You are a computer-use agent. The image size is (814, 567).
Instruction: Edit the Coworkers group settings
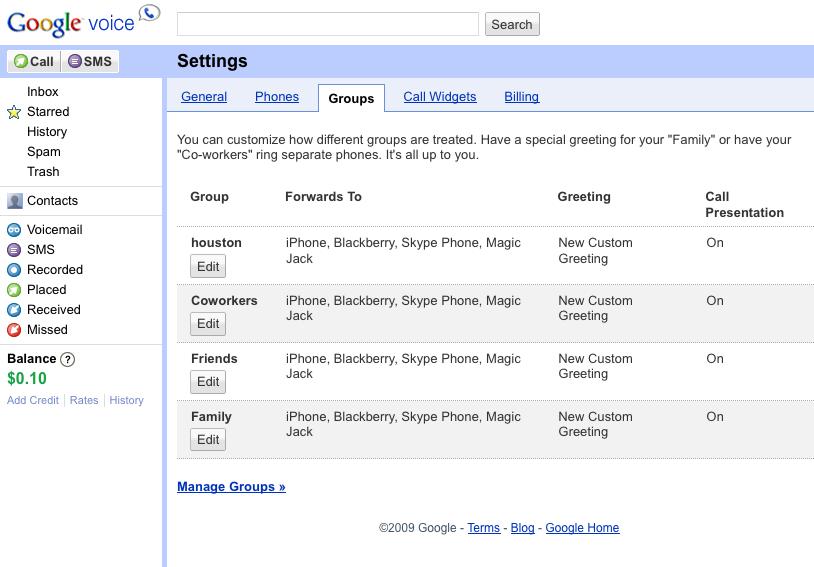(208, 324)
